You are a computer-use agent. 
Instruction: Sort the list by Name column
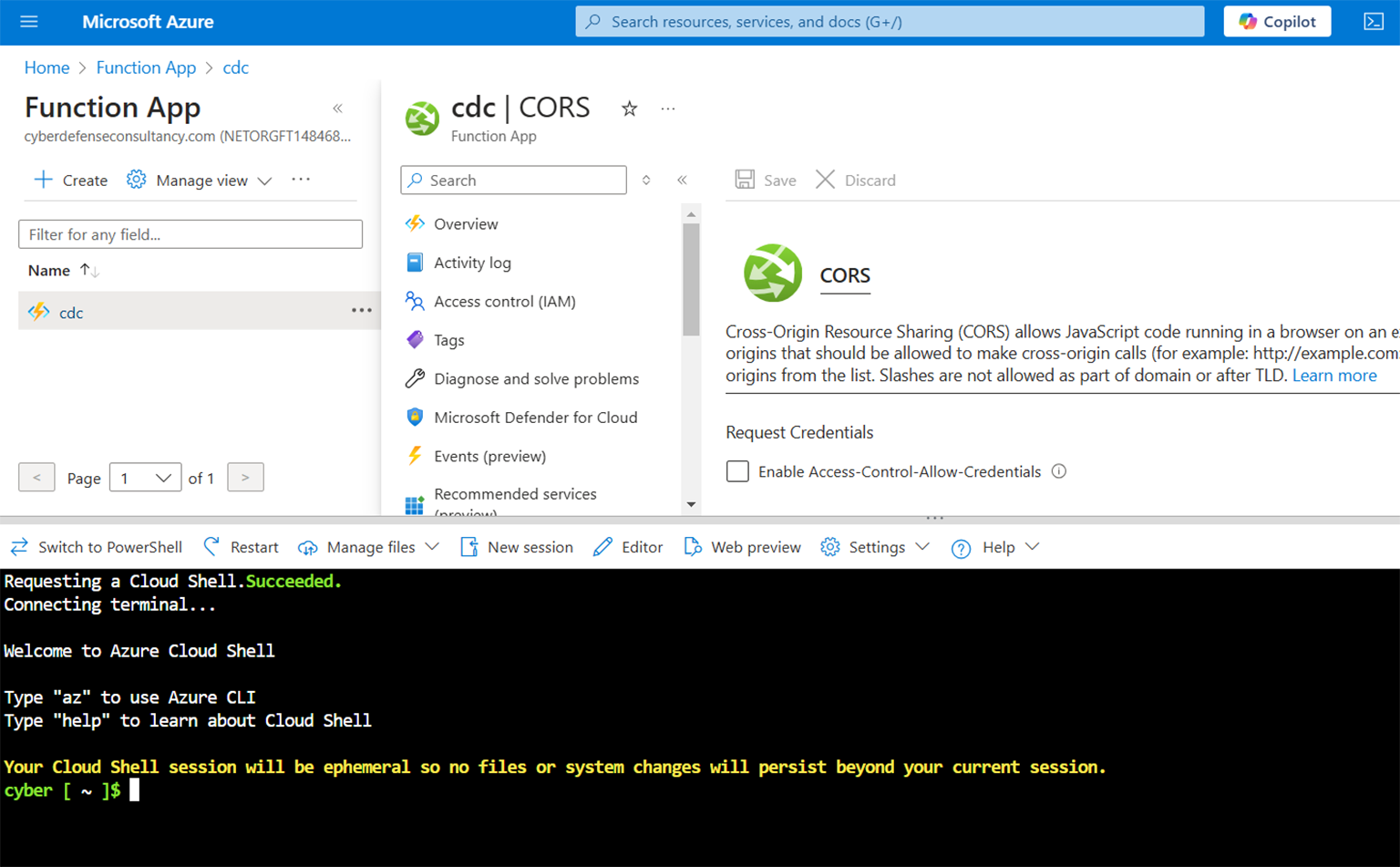coord(63,270)
